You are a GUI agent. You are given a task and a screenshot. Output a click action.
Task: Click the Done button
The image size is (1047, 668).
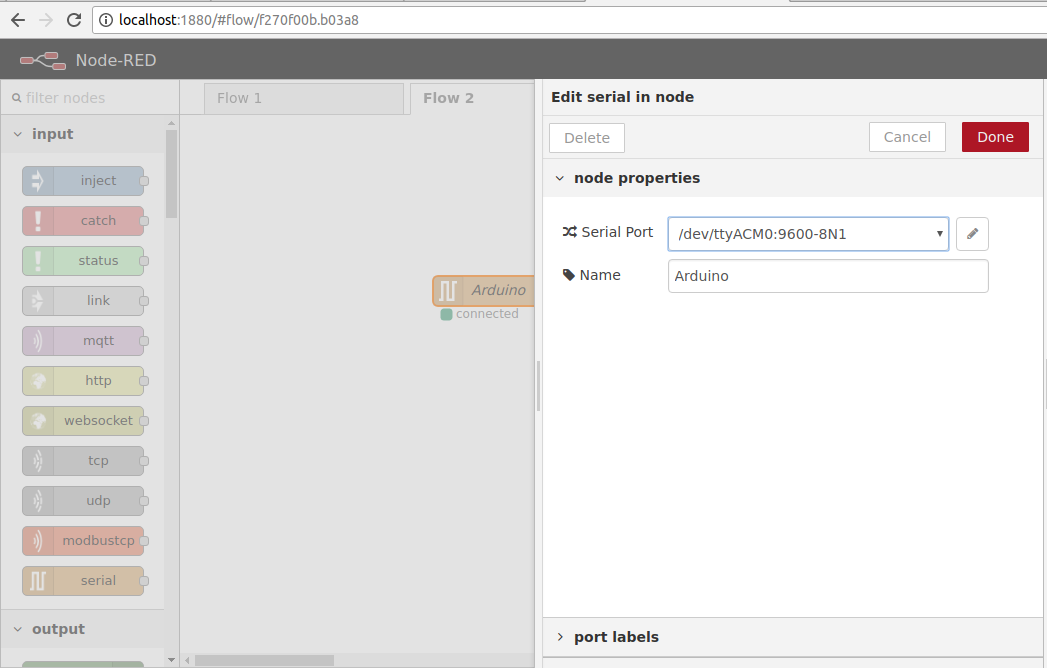pyautogui.click(x=995, y=137)
